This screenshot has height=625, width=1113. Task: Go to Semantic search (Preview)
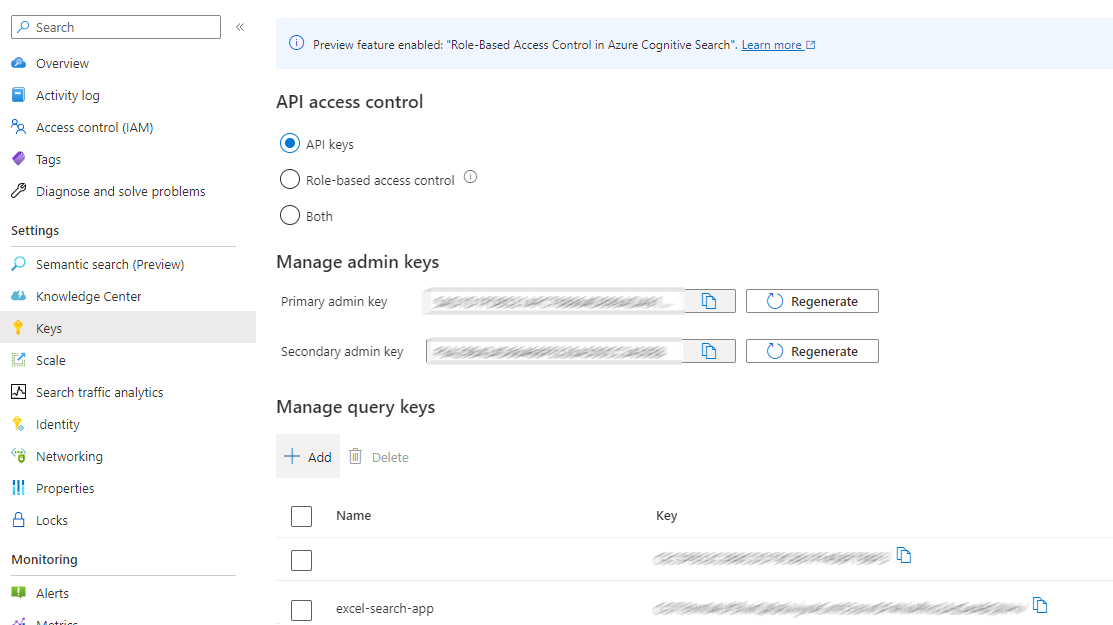(110, 264)
